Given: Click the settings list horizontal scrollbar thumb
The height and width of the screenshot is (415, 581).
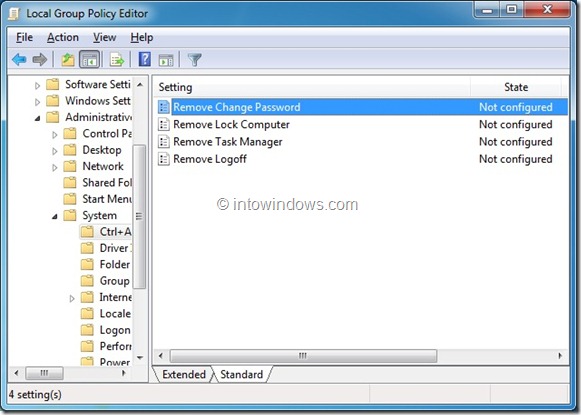Looking at the screenshot, I should [303, 356].
